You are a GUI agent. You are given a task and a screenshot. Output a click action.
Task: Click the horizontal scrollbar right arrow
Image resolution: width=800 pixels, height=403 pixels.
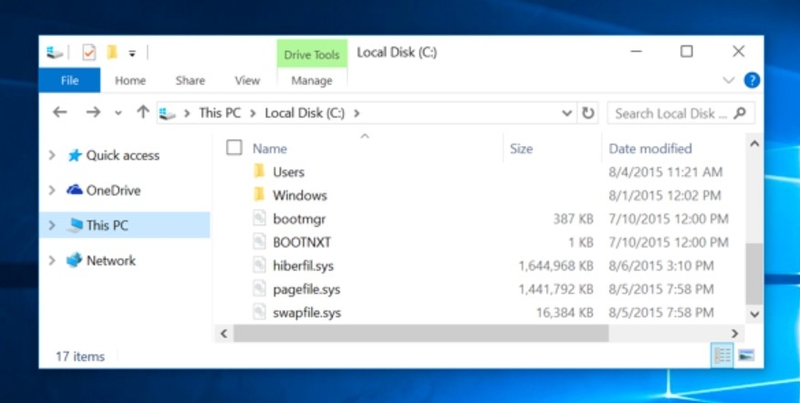pyautogui.click(x=735, y=334)
